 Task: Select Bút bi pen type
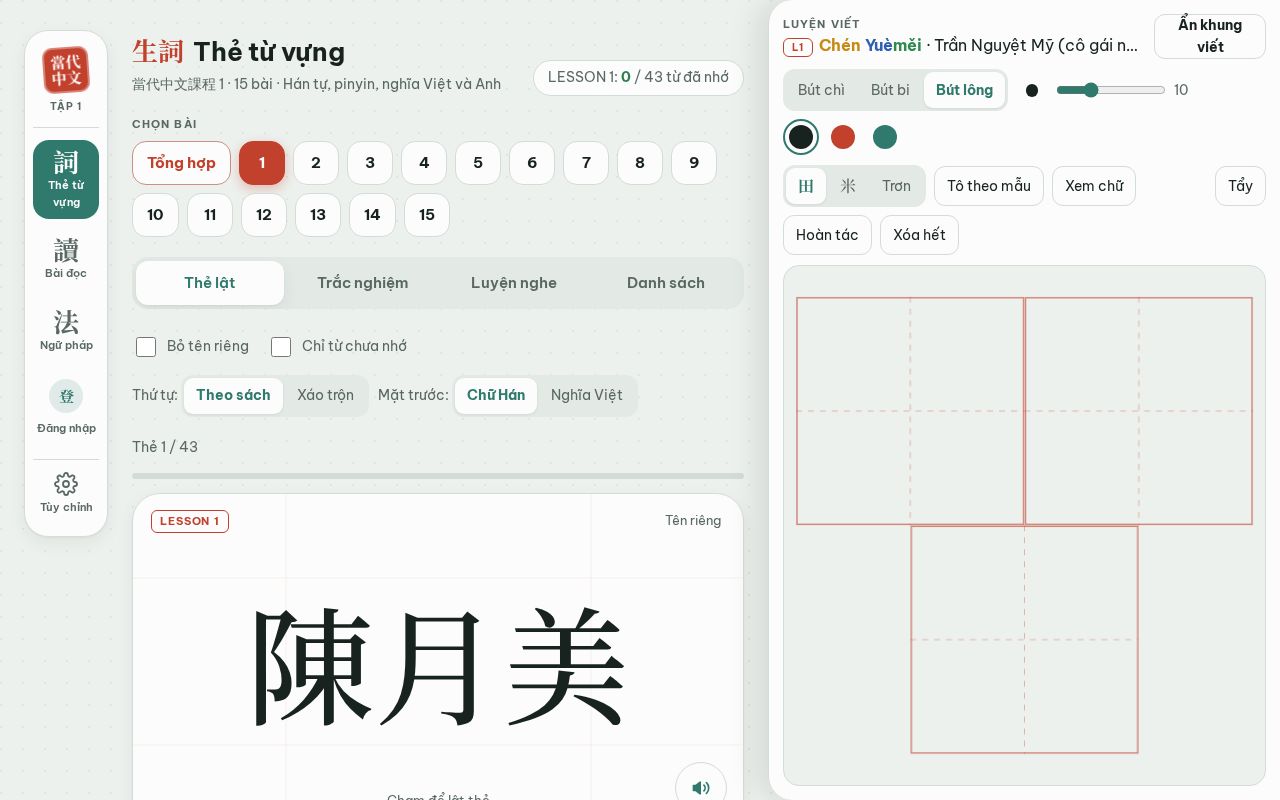coord(890,90)
